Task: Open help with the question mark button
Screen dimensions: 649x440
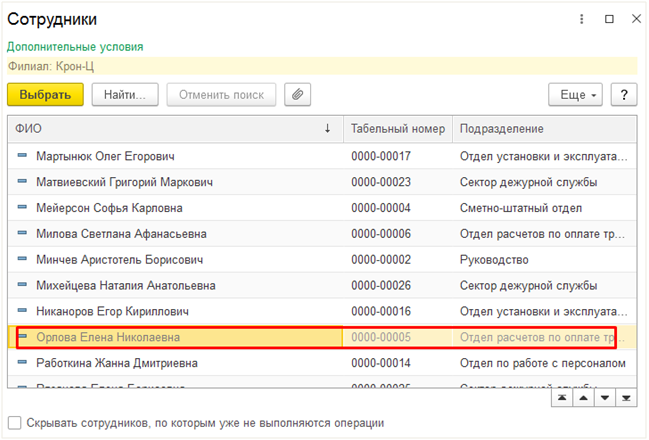Action: (624, 95)
